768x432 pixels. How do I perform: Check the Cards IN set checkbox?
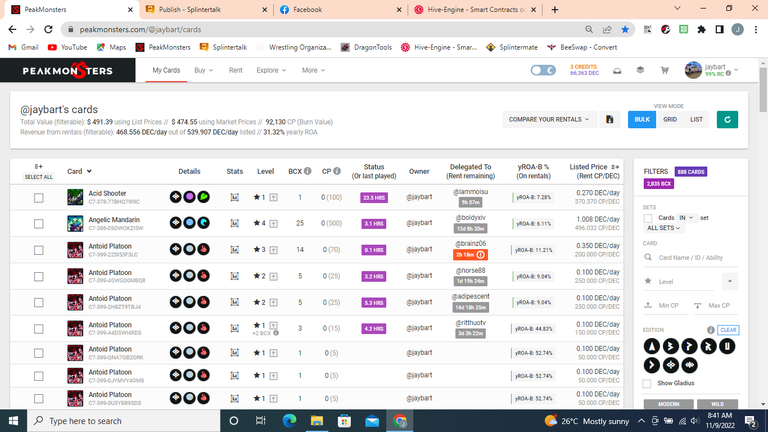pyautogui.click(x=648, y=218)
